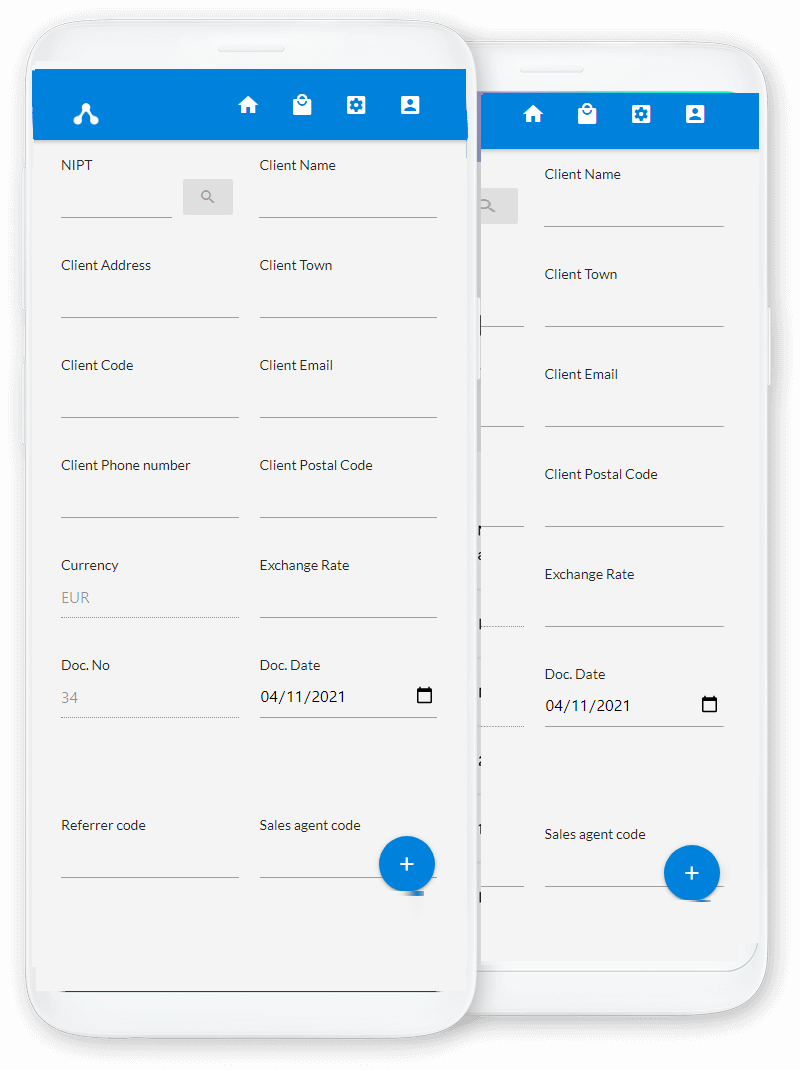Tap the home icon on back phone
The height and width of the screenshot is (1070, 800).
point(533,114)
